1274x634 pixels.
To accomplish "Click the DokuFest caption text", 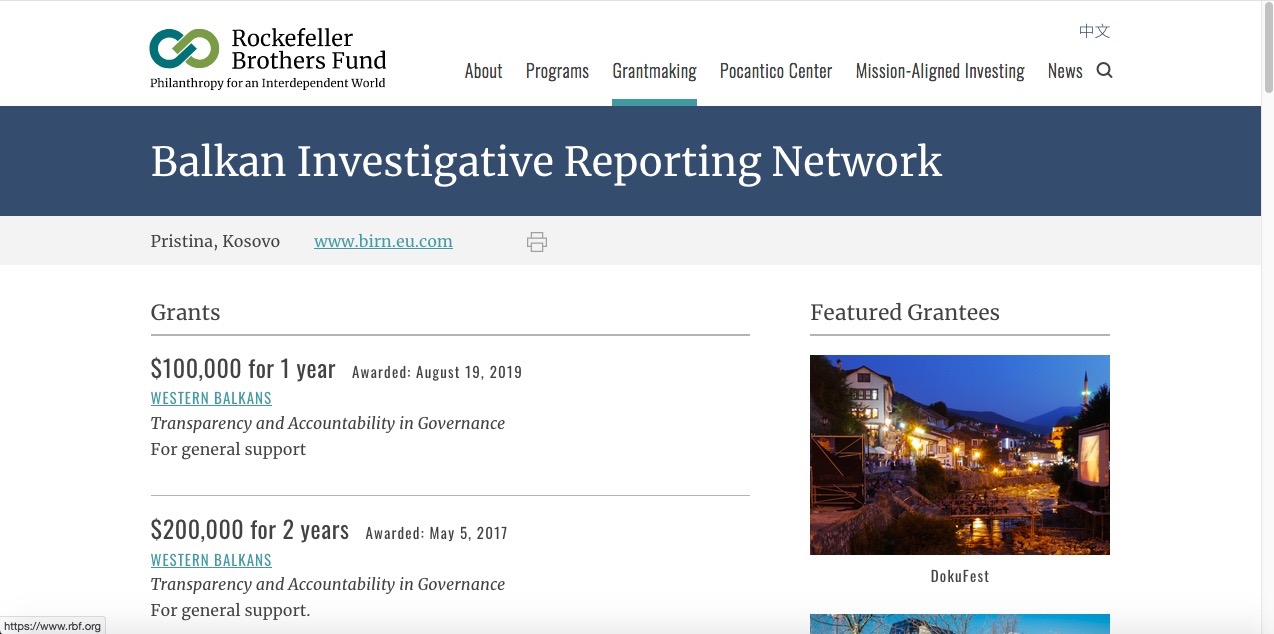I will (x=959, y=576).
